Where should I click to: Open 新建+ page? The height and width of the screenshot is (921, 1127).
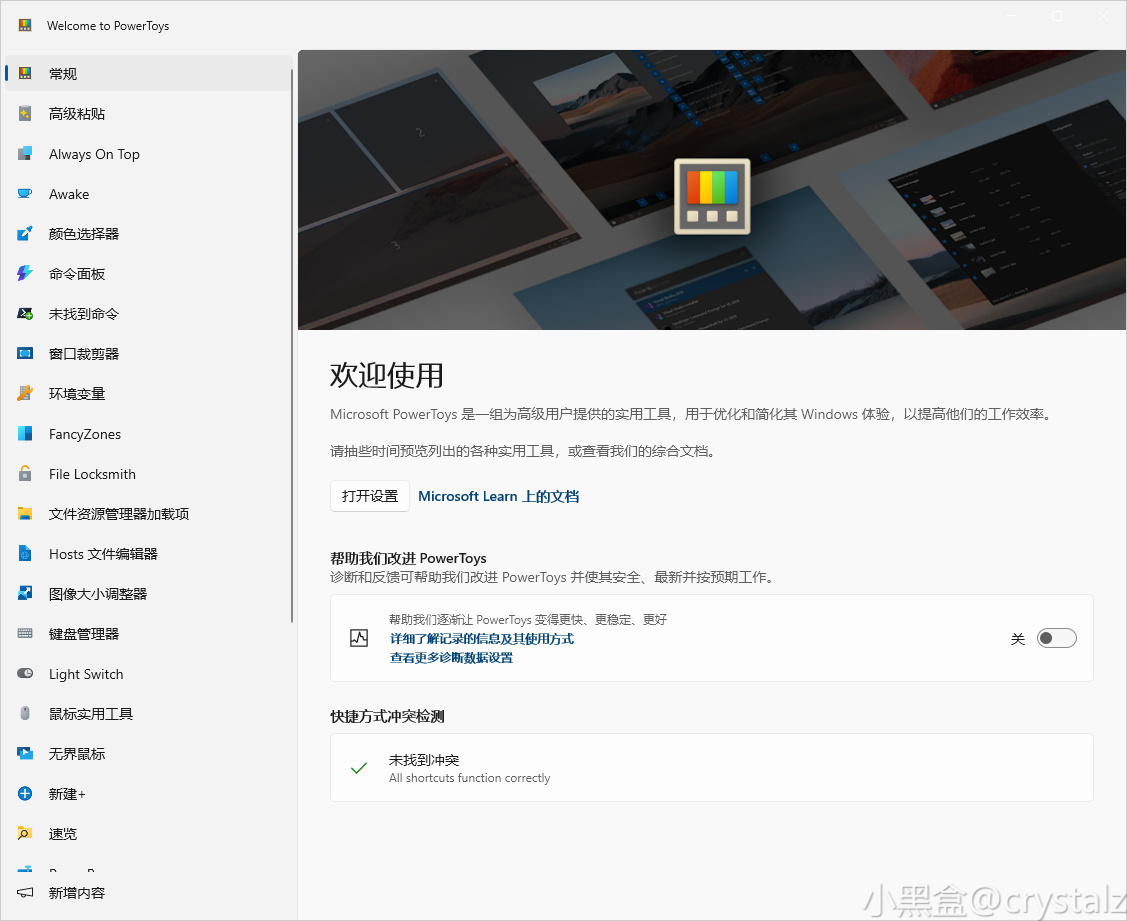click(148, 794)
